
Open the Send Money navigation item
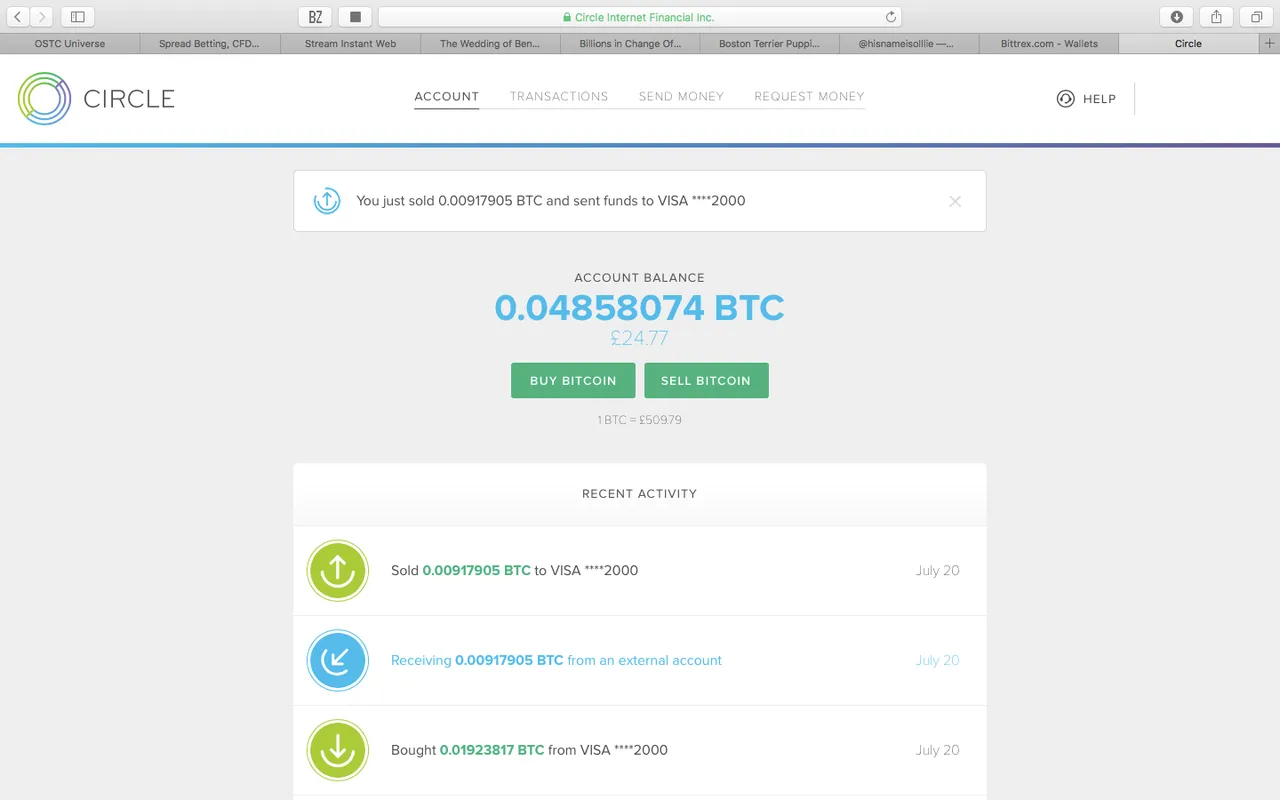coord(681,97)
